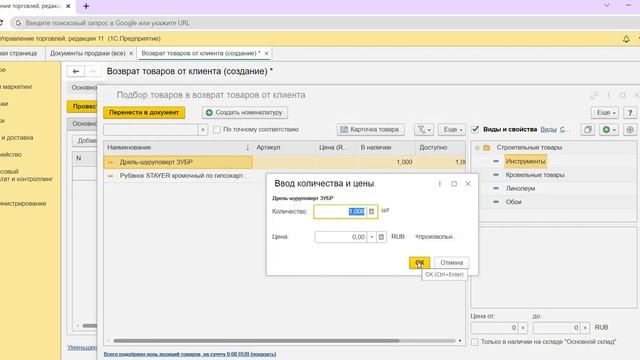Clear the Цена до field value
The image size is (640, 360).
585,328
